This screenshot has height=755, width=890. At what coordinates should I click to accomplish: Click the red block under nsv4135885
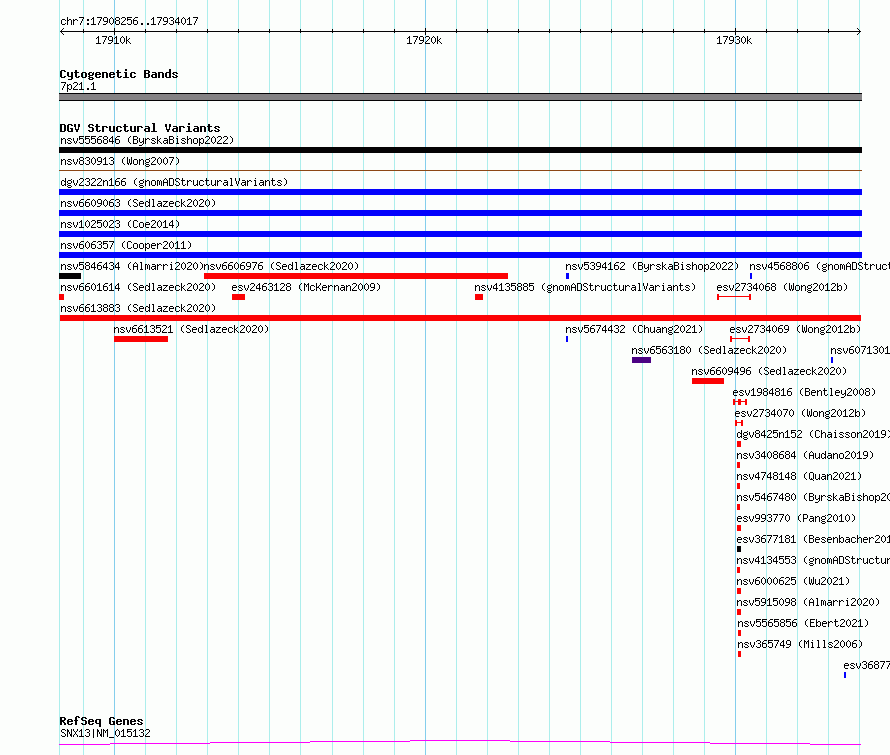coord(479,297)
